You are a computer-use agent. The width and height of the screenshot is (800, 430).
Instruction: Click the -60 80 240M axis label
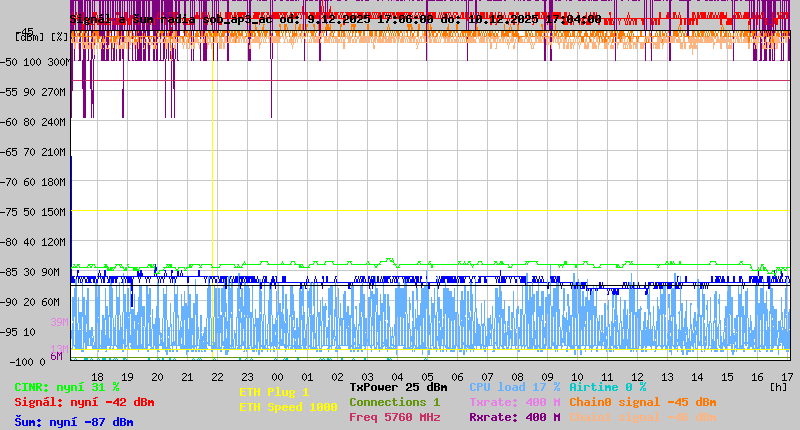[34, 122]
